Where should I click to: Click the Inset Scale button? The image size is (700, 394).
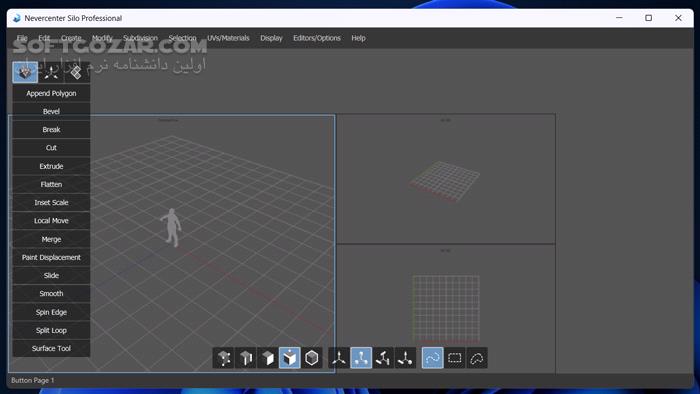51,203
